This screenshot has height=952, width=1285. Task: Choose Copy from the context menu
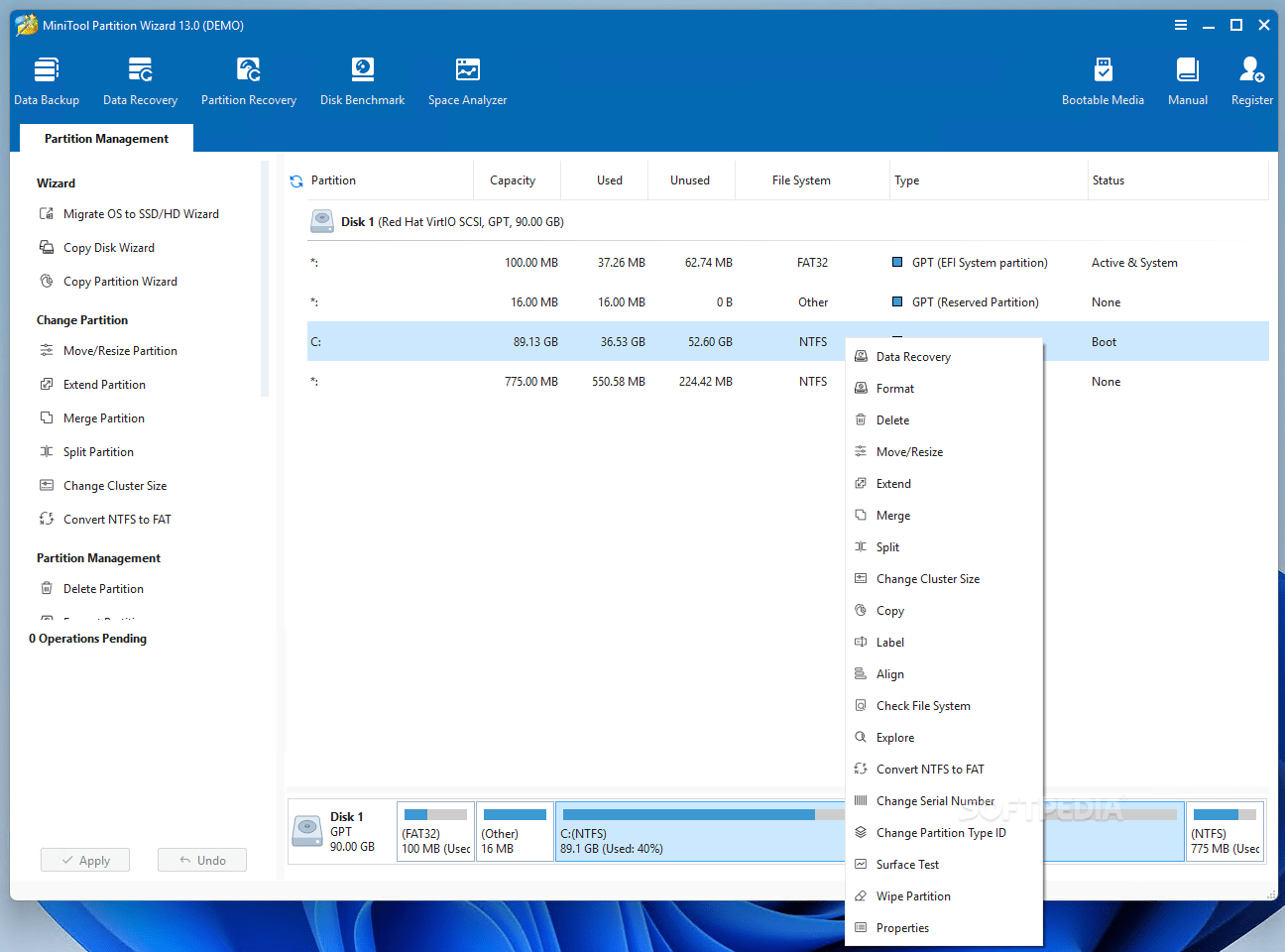pos(944,611)
